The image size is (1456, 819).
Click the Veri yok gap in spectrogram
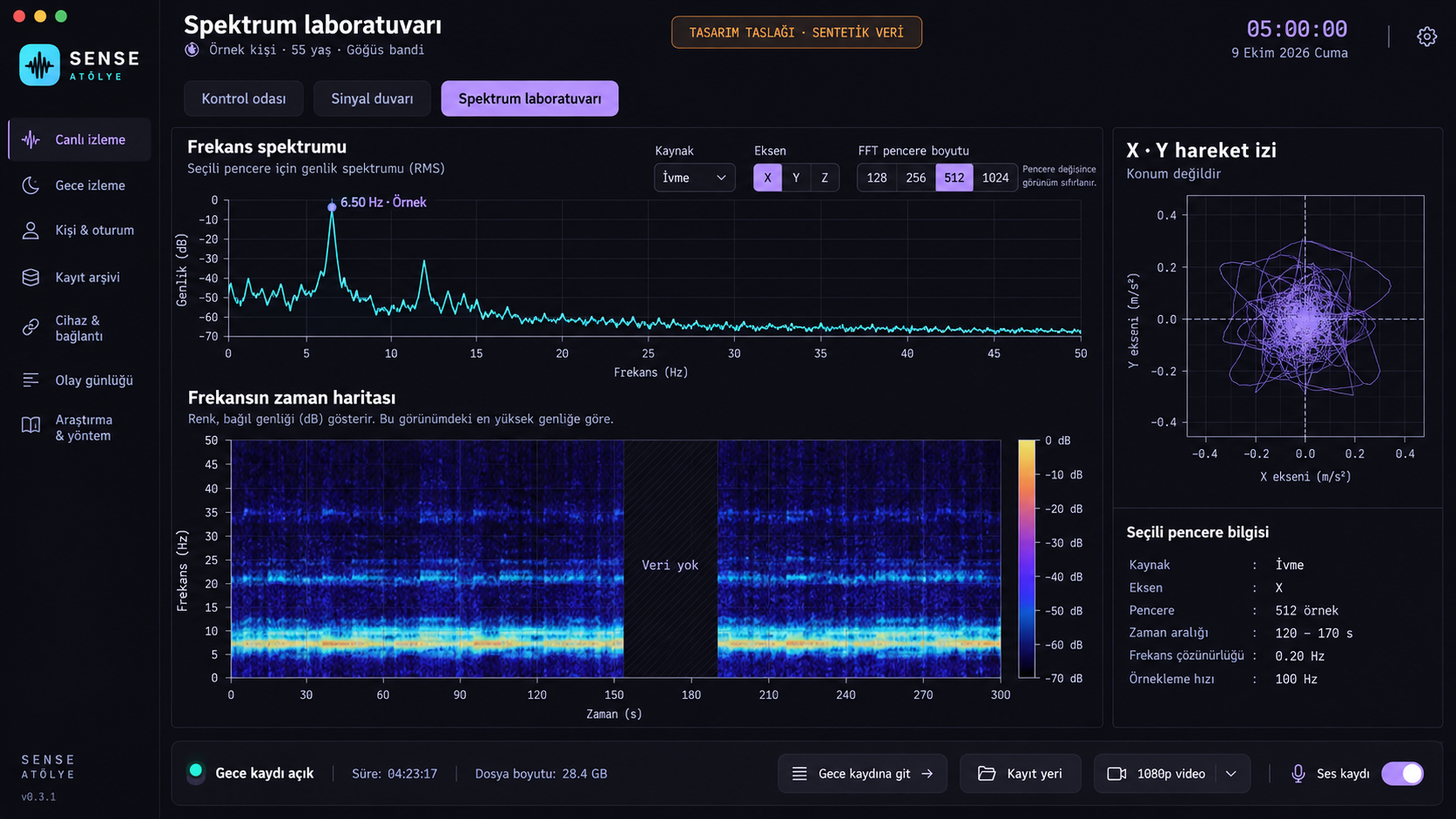pyautogui.click(x=670, y=559)
